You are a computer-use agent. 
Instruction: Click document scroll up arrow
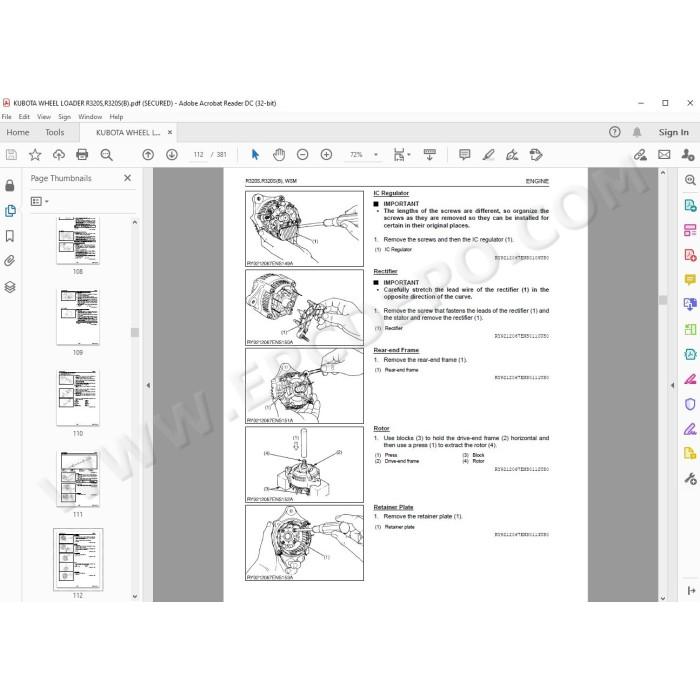(x=663, y=173)
